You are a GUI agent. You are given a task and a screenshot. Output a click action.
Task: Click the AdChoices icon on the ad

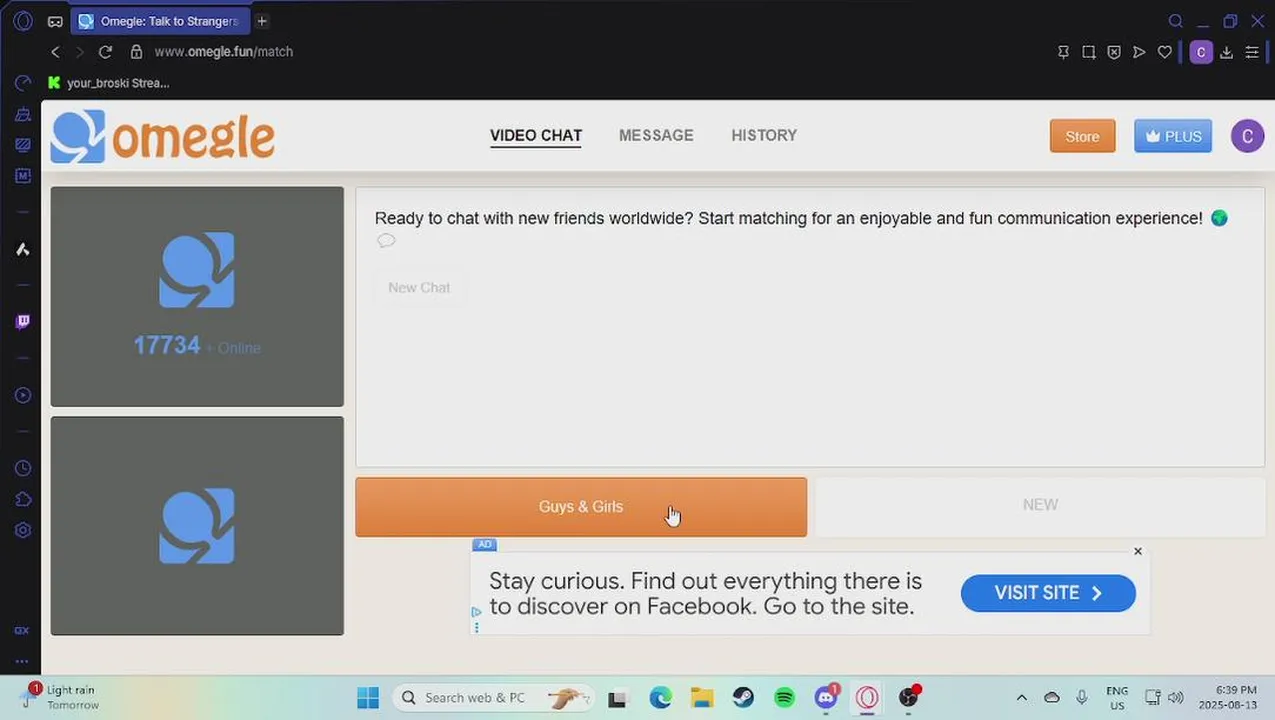pyautogui.click(x=476, y=612)
